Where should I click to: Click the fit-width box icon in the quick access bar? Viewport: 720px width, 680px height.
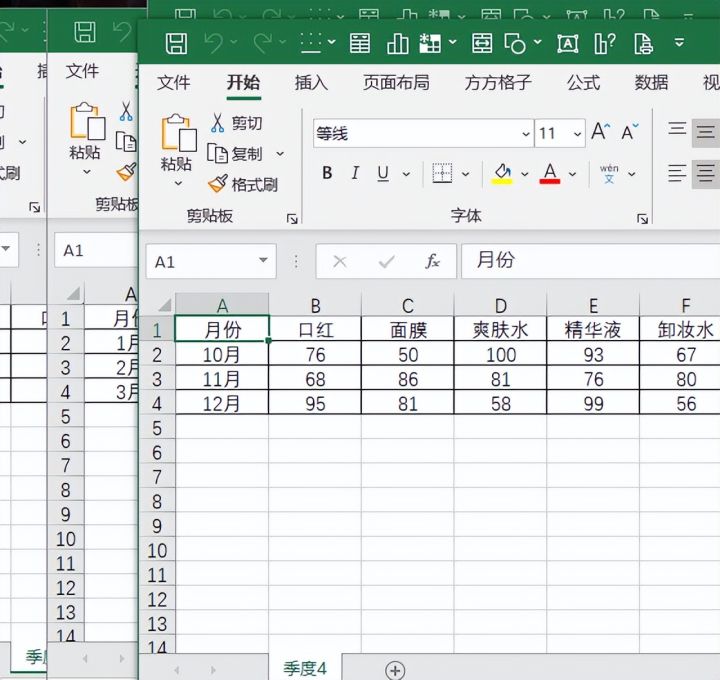point(482,44)
